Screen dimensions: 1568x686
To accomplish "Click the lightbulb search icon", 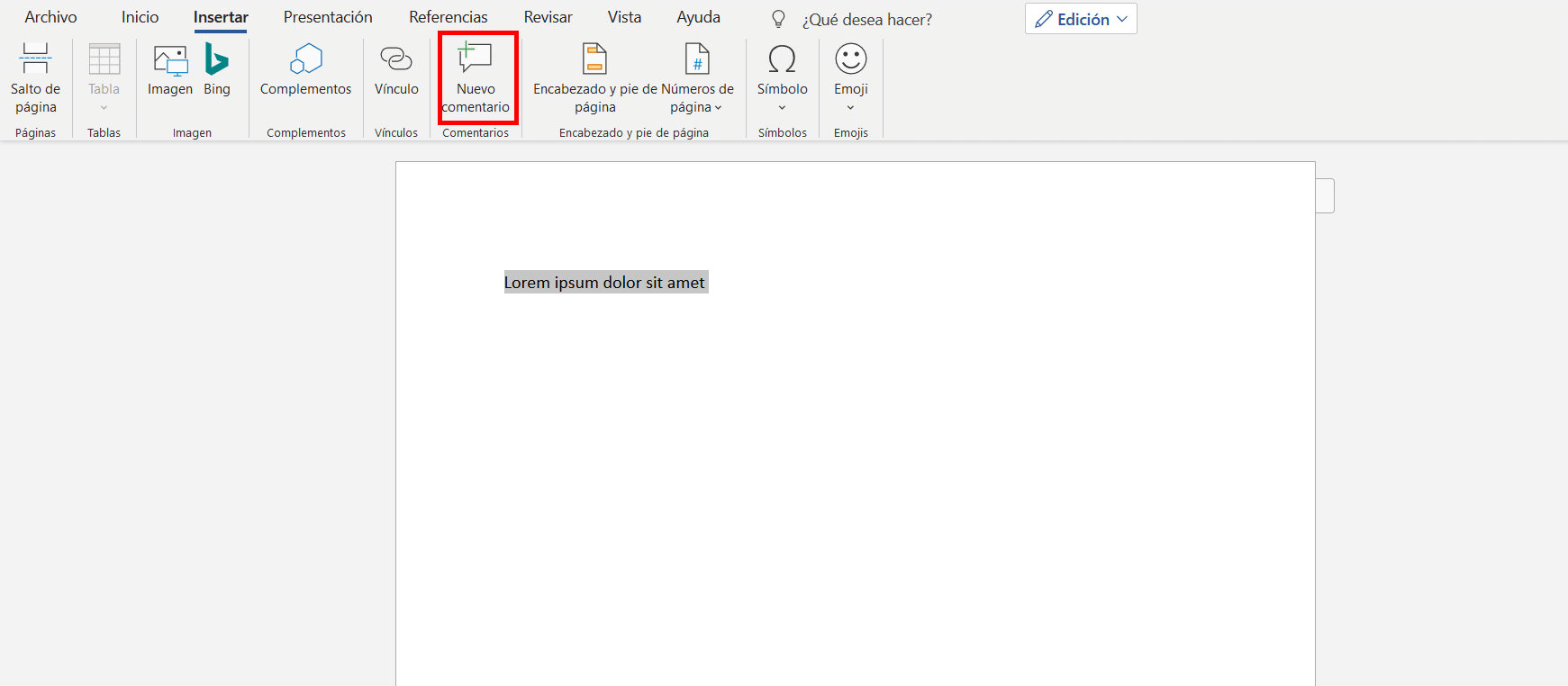I will [x=779, y=19].
